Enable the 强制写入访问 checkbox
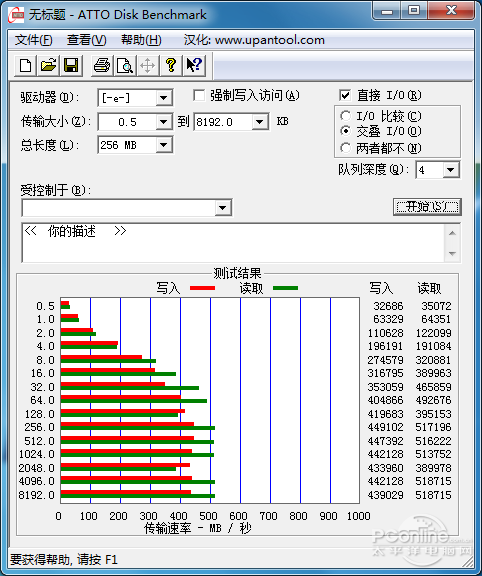The height and width of the screenshot is (576, 482). pyautogui.click(x=199, y=96)
